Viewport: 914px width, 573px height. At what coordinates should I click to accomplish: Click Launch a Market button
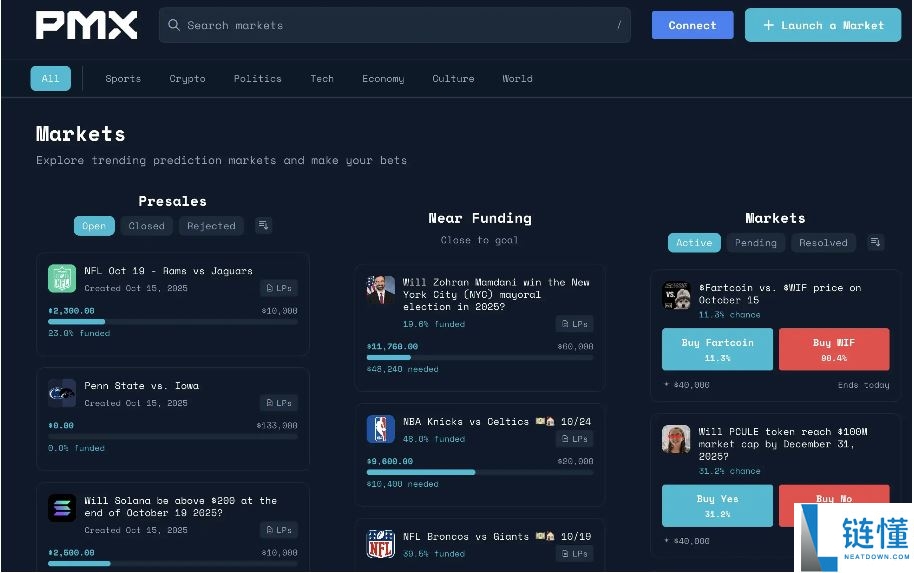[823, 25]
